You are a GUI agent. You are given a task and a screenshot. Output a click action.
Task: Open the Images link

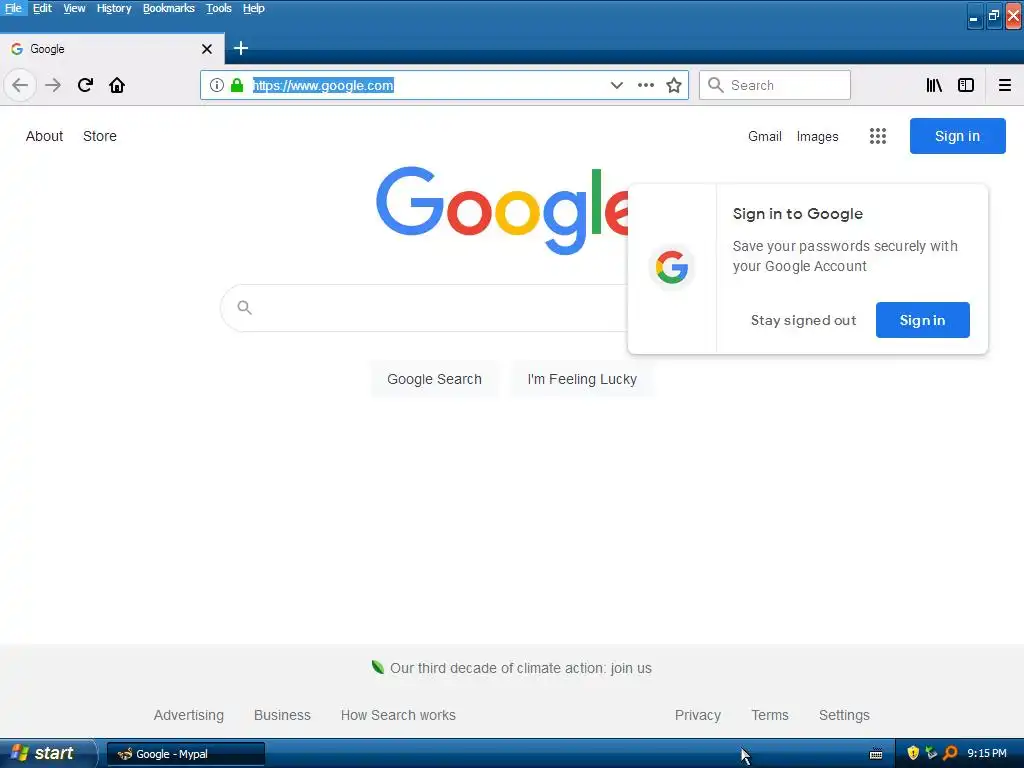coord(818,136)
